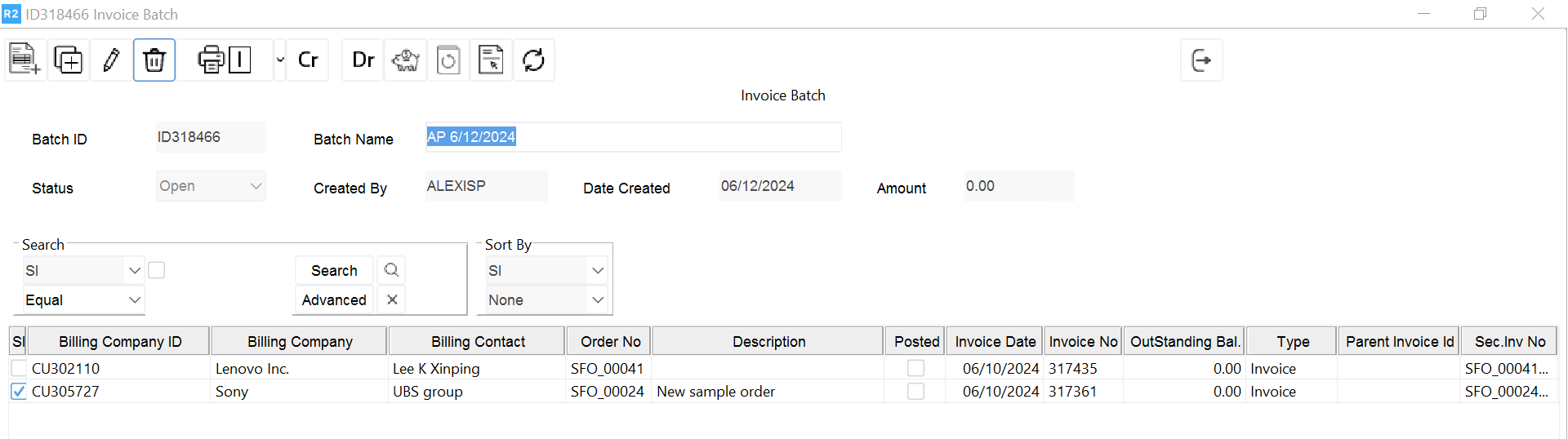Screen dimensions: 1568x439
Task: Click the trash delete icon
Action: tap(154, 60)
